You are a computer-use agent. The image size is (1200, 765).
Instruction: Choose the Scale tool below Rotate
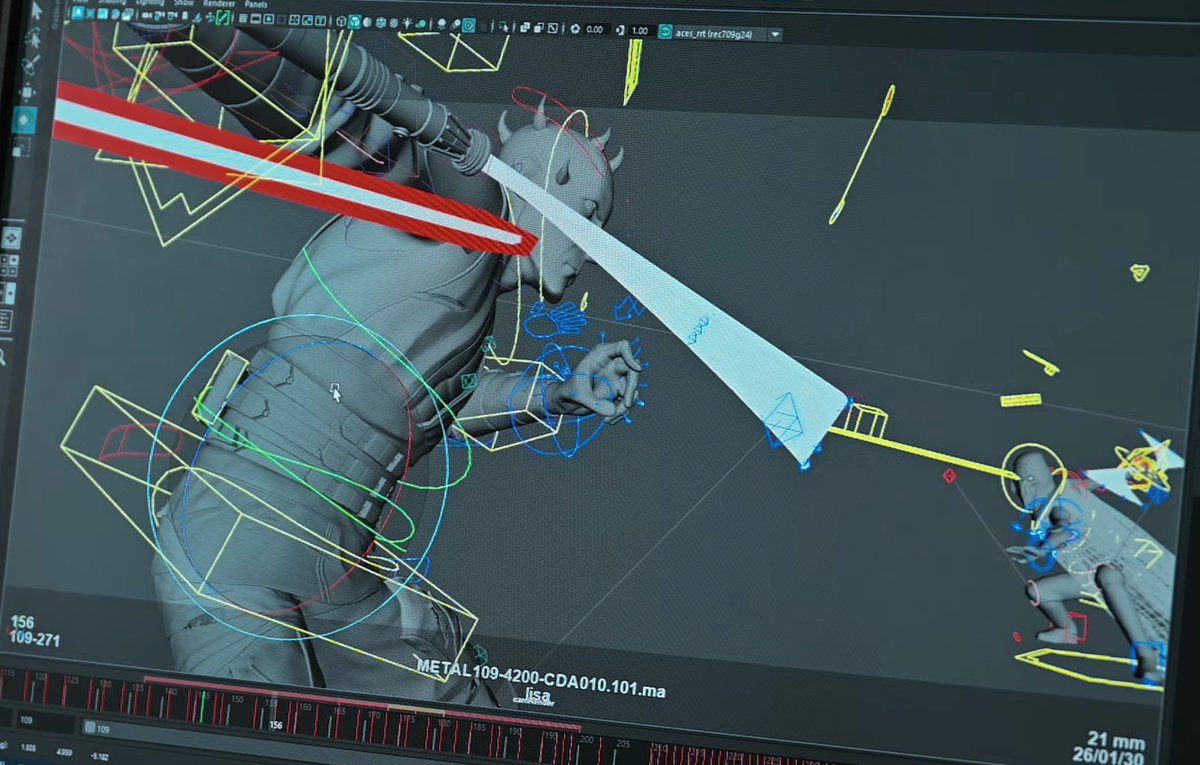21,147
